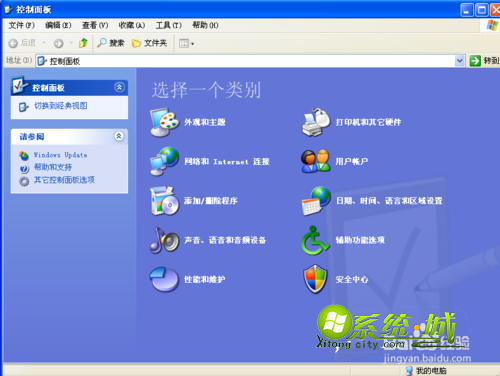This screenshot has width=500, height=376.
Task: Open the 帮助(H) menu
Action: click(x=205, y=25)
